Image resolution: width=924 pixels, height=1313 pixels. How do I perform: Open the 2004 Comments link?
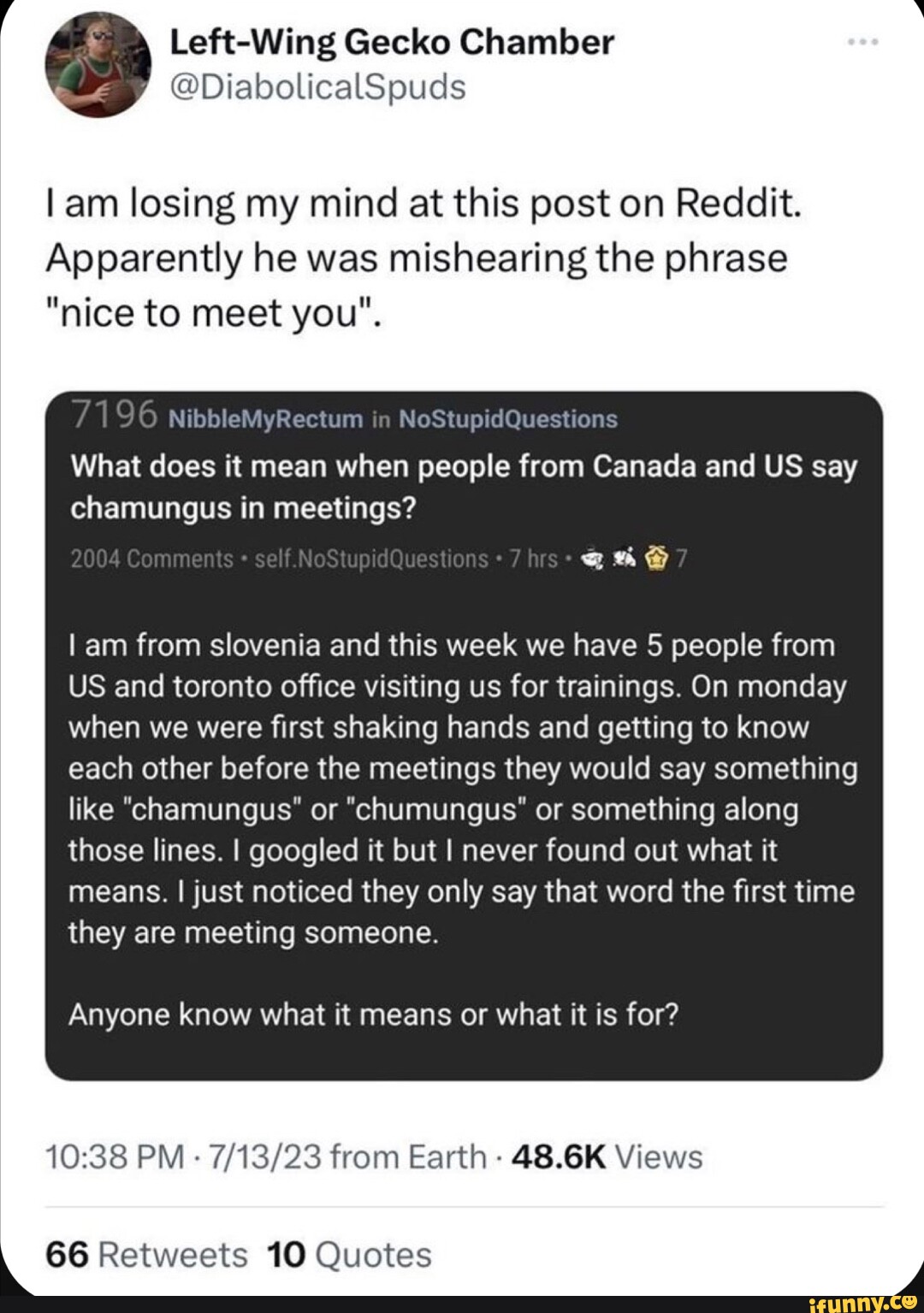151,559
